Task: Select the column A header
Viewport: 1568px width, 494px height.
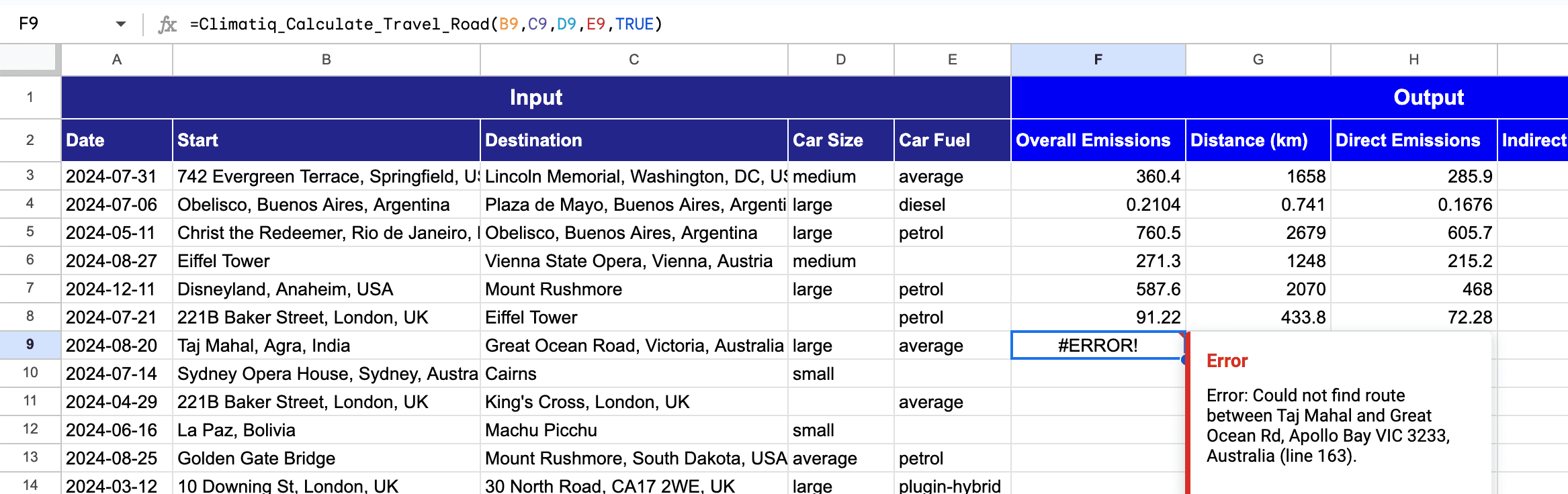Action: [x=117, y=60]
